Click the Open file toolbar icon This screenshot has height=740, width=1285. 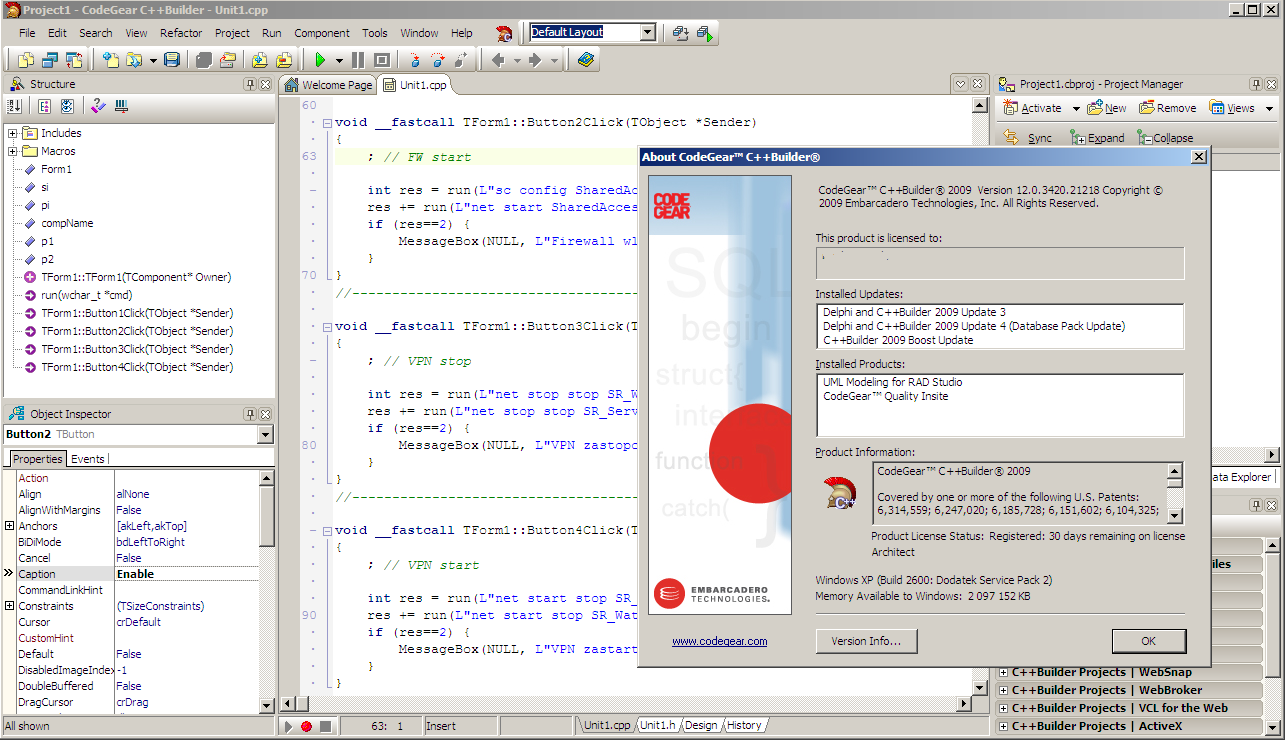click(x=134, y=60)
